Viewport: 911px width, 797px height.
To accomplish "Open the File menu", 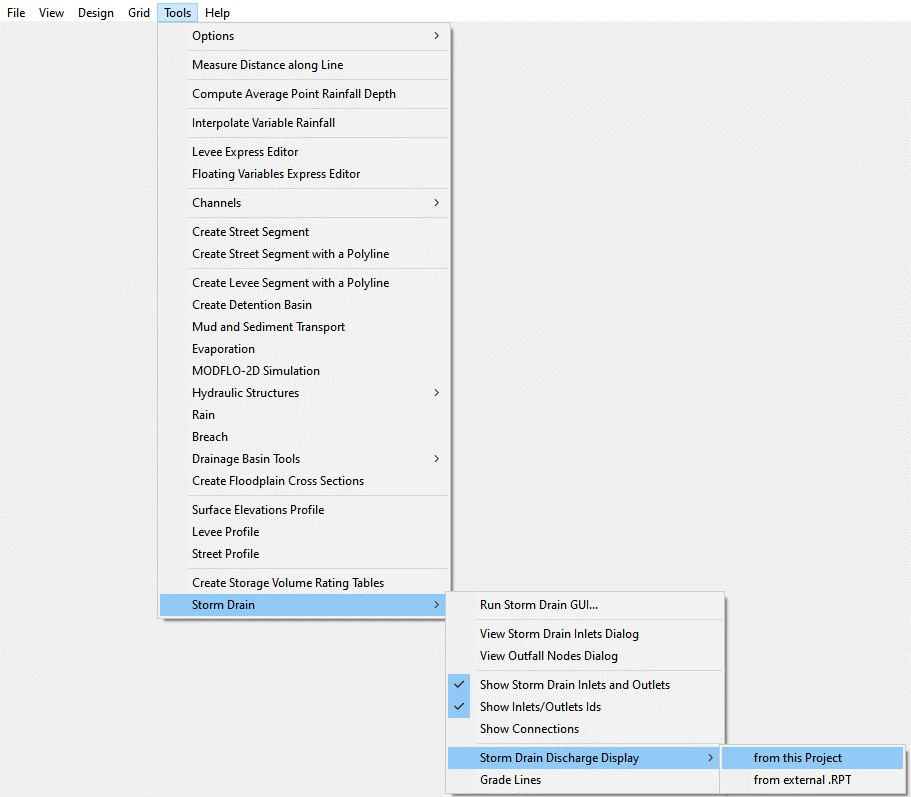I will (x=16, y=13).
